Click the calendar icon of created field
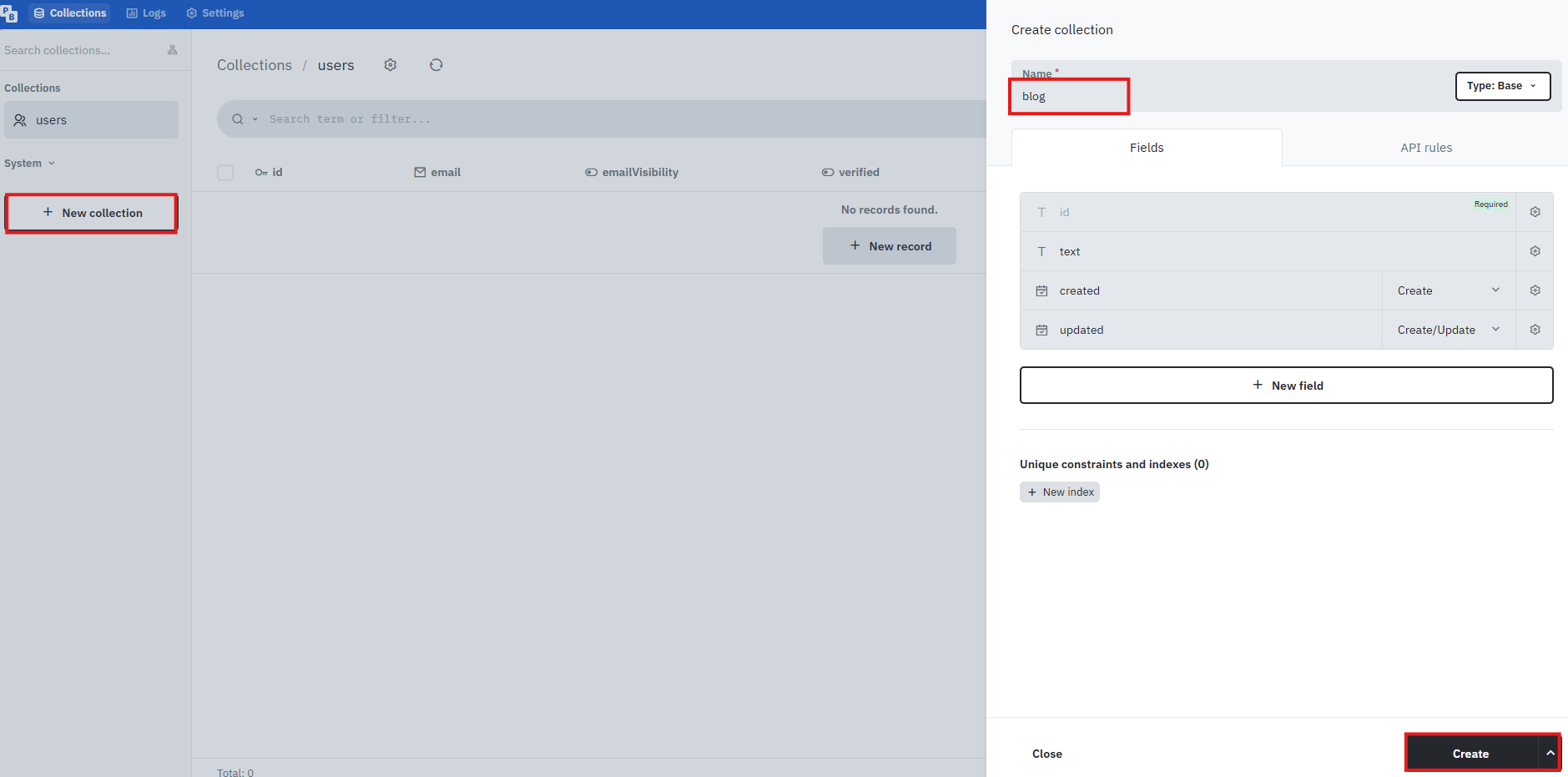The height and width of the screenshot is (777, 1568). point(1041,290)
